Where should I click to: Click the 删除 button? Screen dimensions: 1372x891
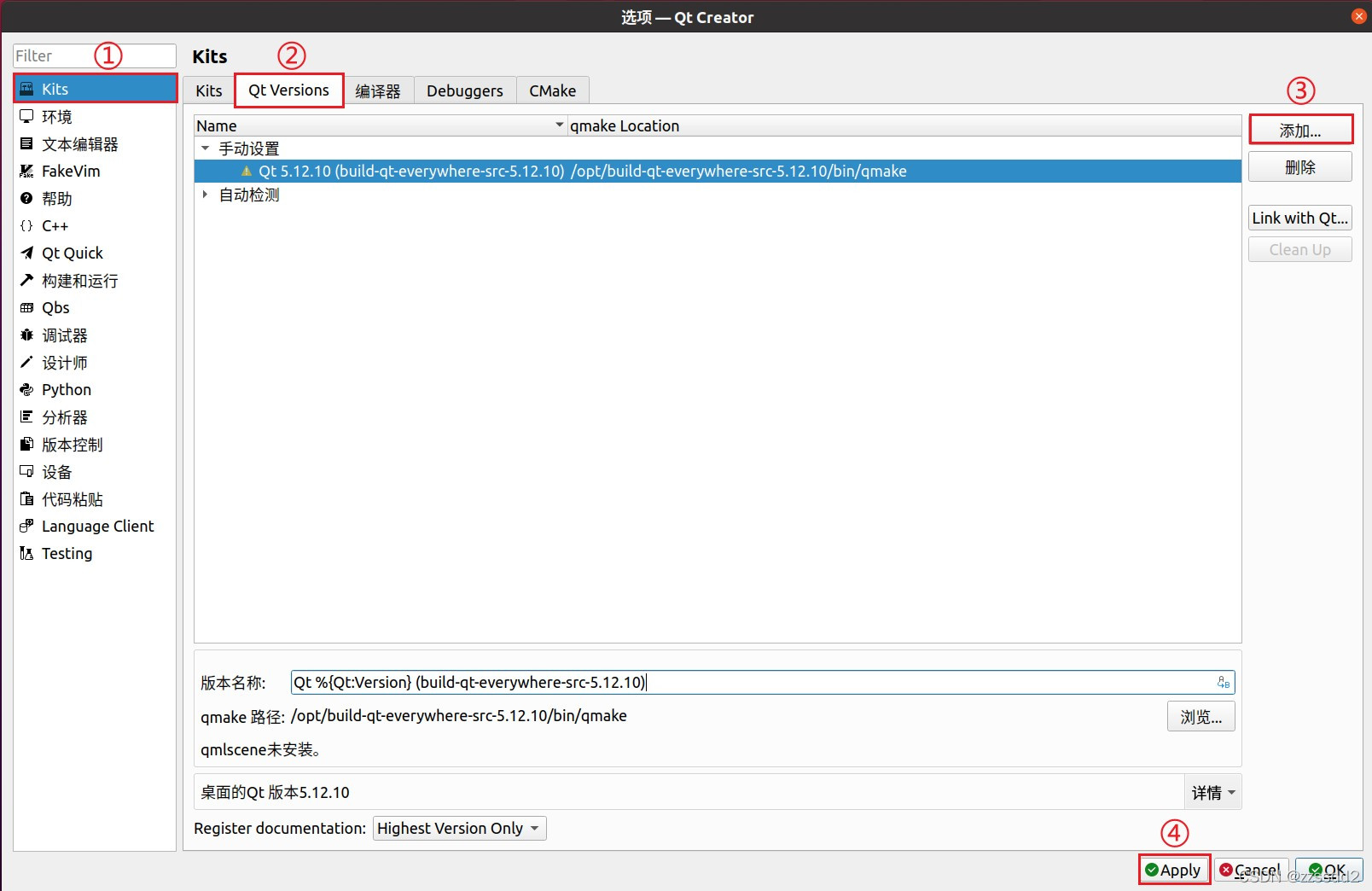(1300, 167)
